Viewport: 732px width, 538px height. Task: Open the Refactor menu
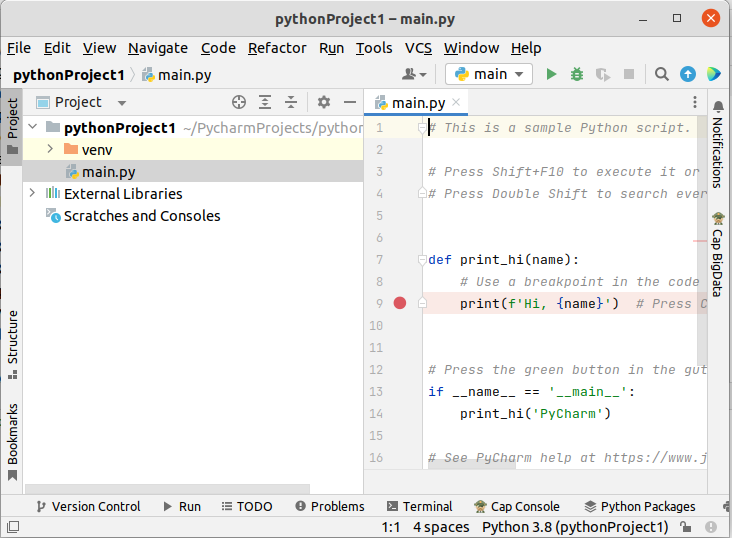tap(277, 48)
